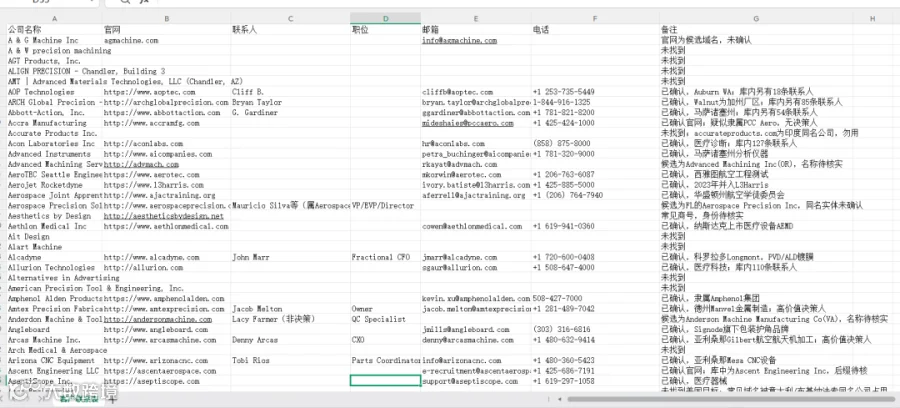Screen dimensions: 900x408
Task: Select the Fractional CFO position cell
Action: click(386, 257)
